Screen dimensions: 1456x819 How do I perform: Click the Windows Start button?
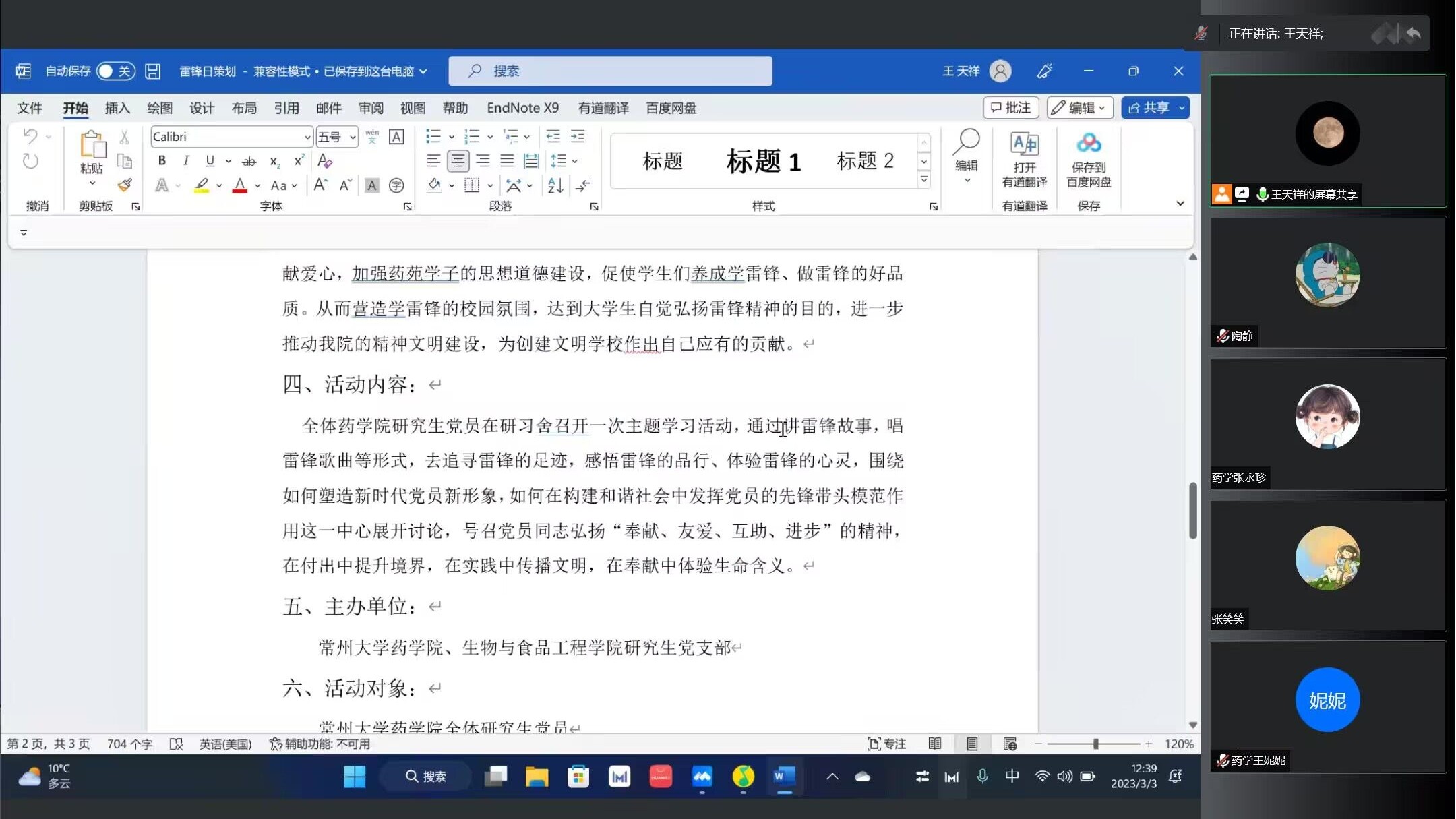[355, 777]
